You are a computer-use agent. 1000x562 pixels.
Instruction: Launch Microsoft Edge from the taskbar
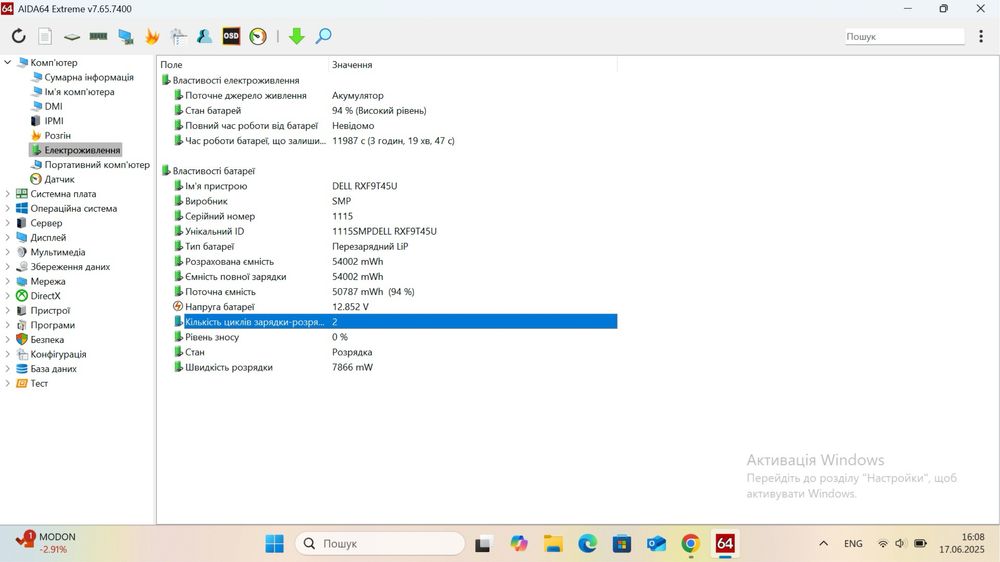tap(587, 544)
